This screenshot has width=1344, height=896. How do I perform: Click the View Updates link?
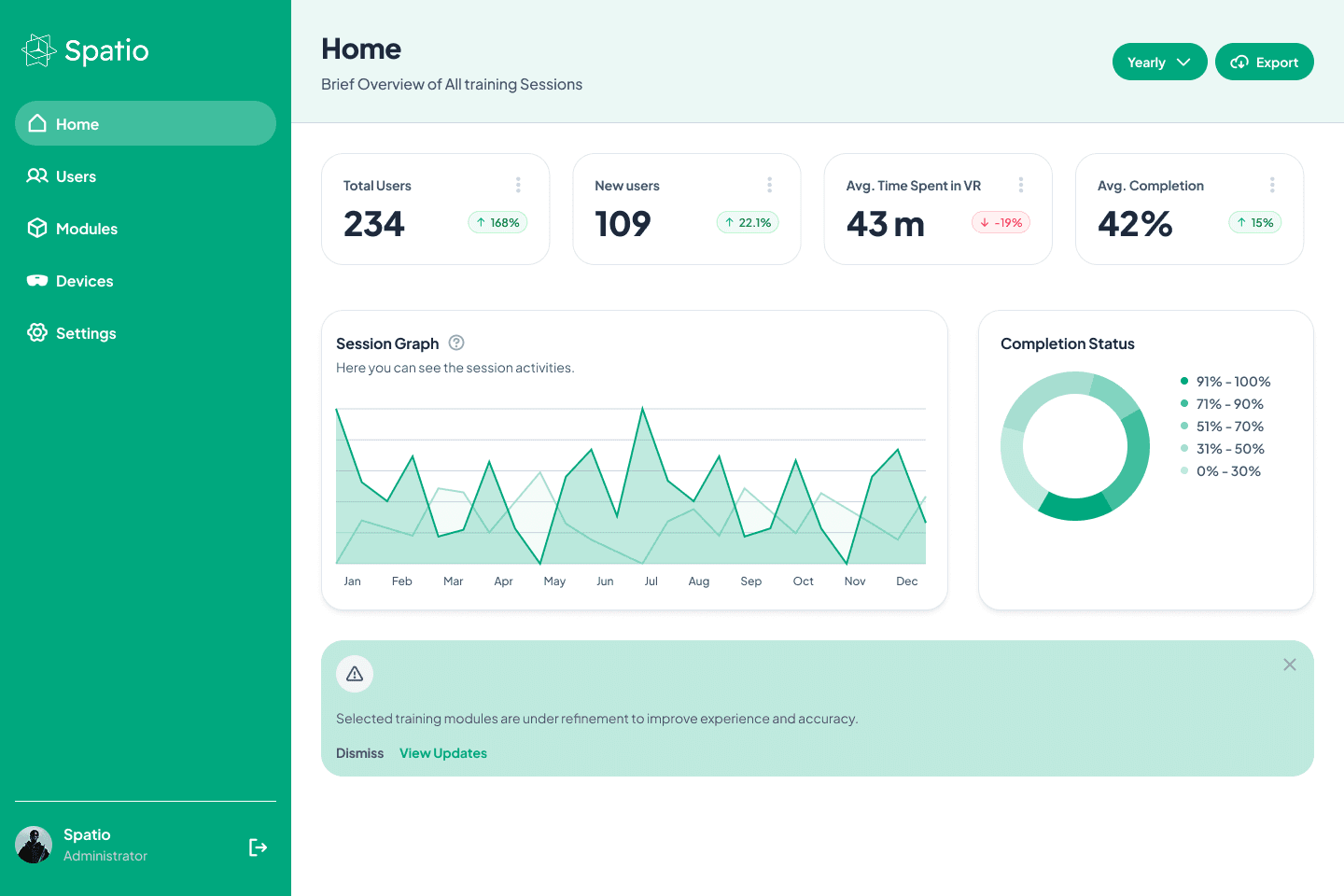pyautogui.click(x=442, y=752)
